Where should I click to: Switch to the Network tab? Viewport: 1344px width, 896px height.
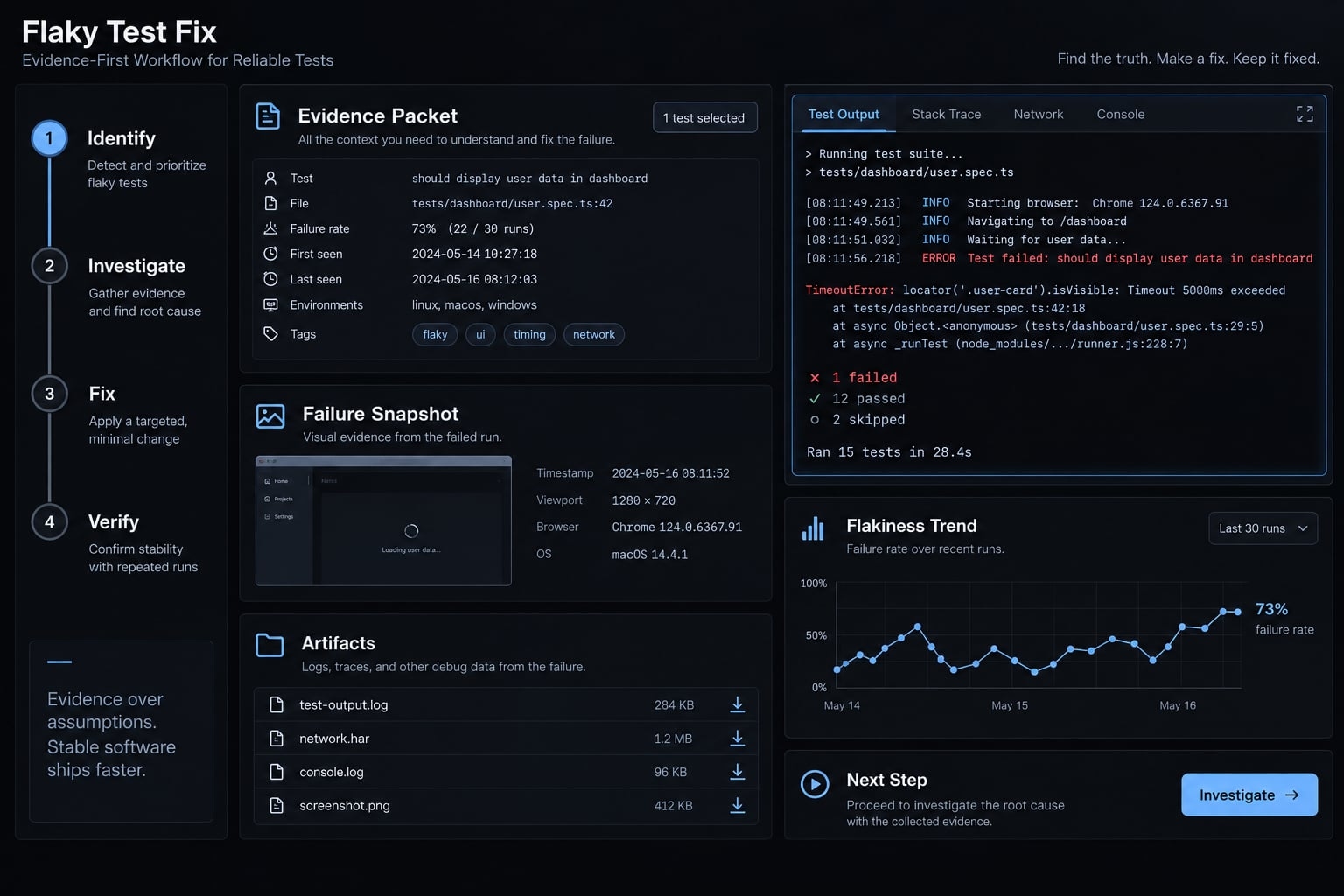point(1039,115)
